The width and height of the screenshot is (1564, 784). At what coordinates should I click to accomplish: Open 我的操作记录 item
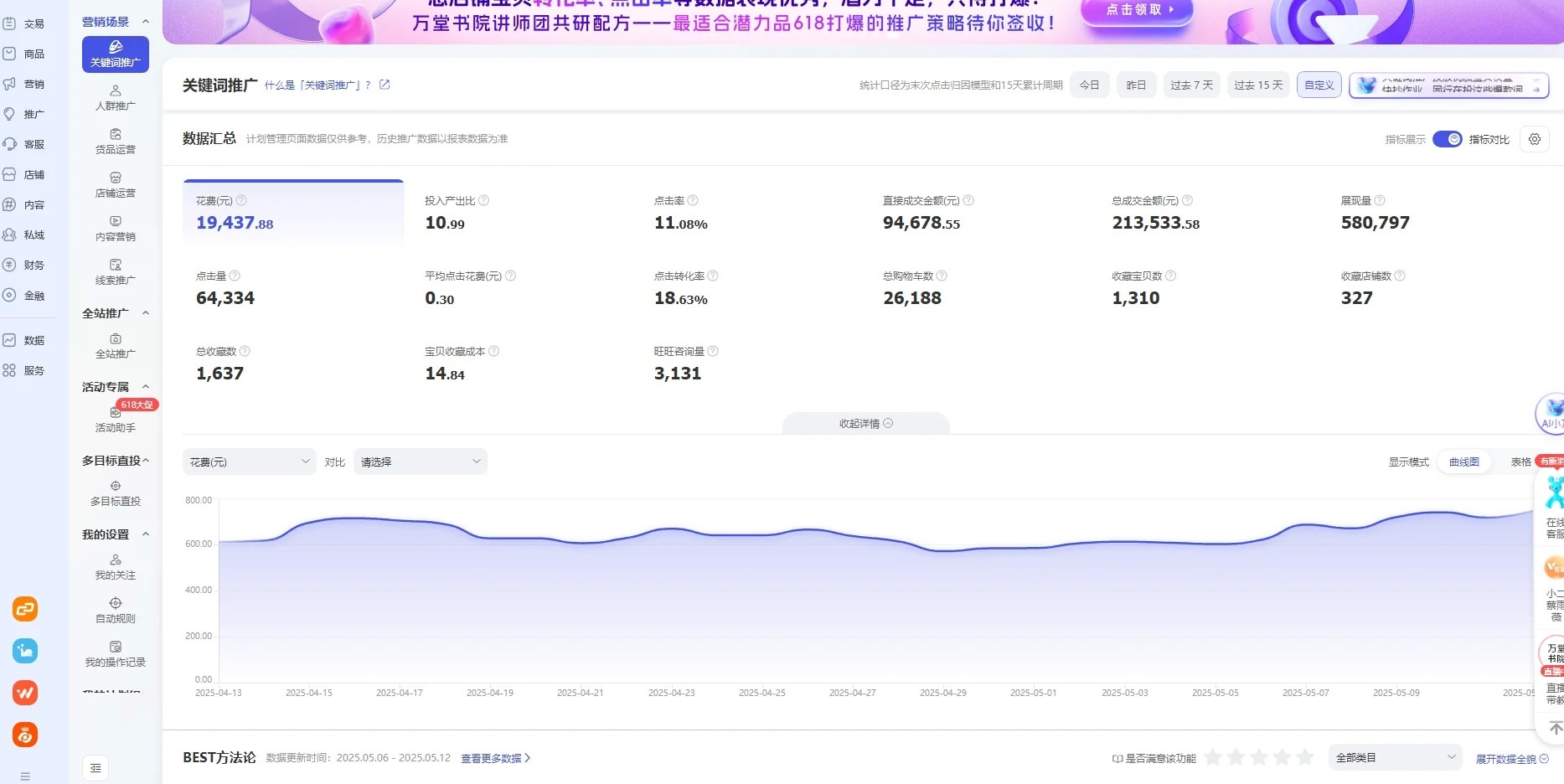pyautogui.click(x=116, y=654)
